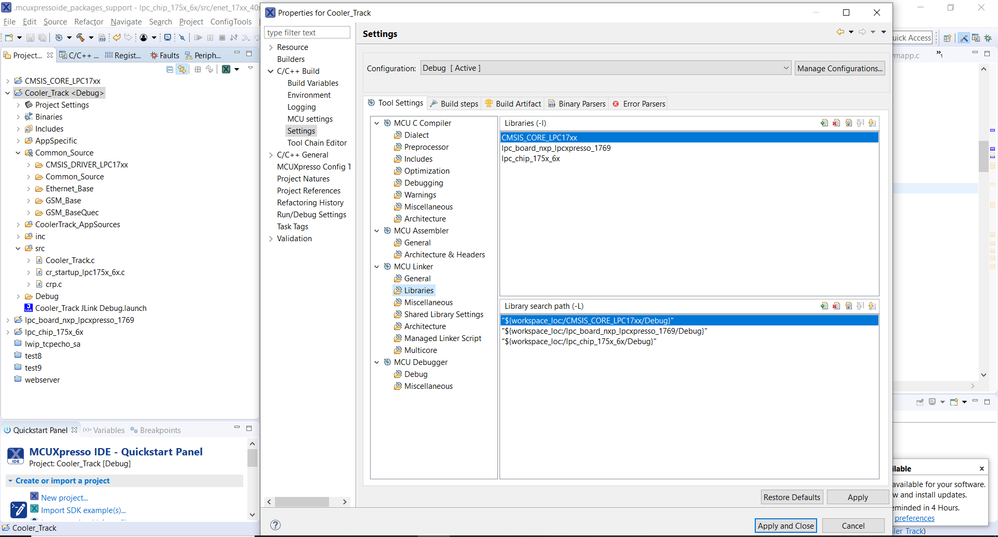Click the green MCUXpresso X icon in Project Explorer toolbar
This screenshot has height=537, width=998.
226,69
